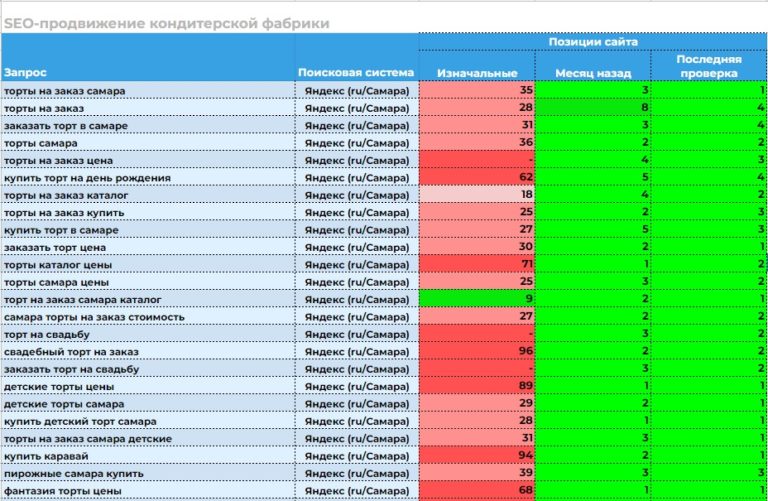Screen dimensions: 768x501
Task: Click the initial position cell '94'
Action: click(x=477, y=455)
